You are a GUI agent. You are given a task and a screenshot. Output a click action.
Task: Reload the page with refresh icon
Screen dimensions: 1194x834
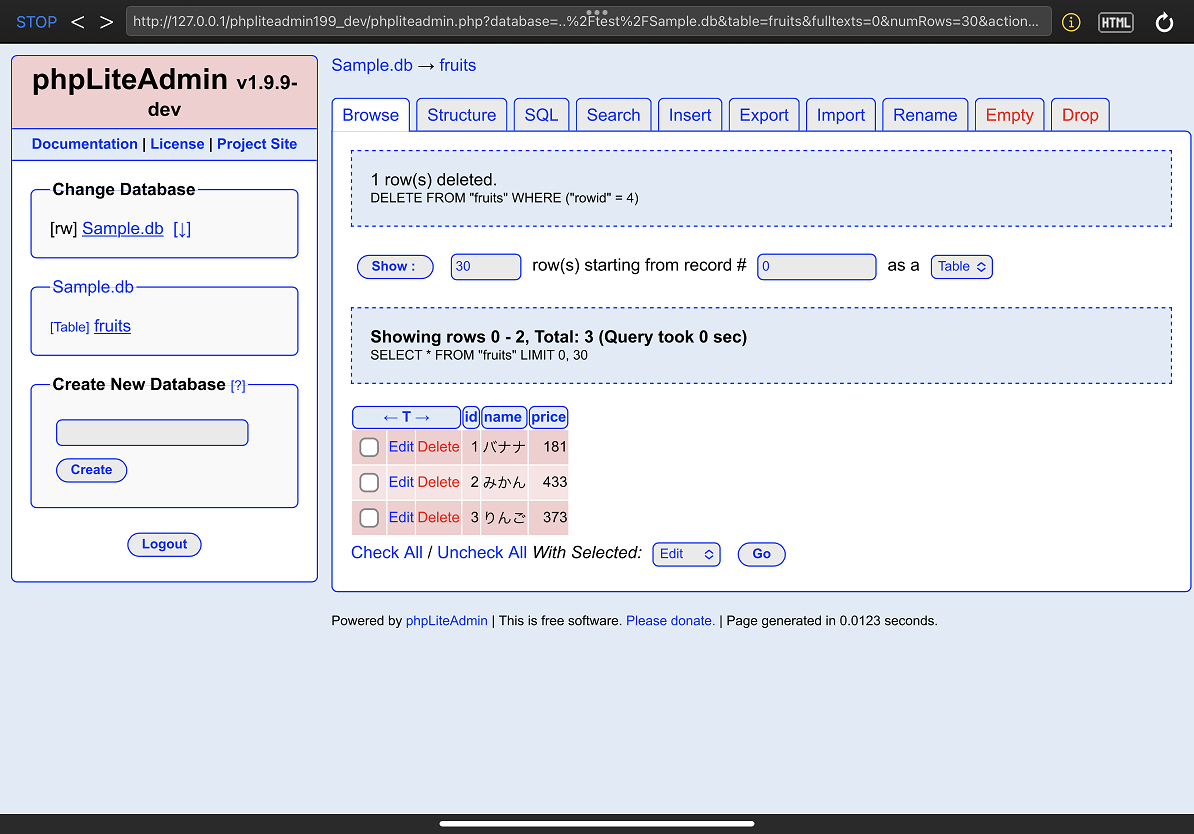pyautogui.click(x=1164, y=22)
